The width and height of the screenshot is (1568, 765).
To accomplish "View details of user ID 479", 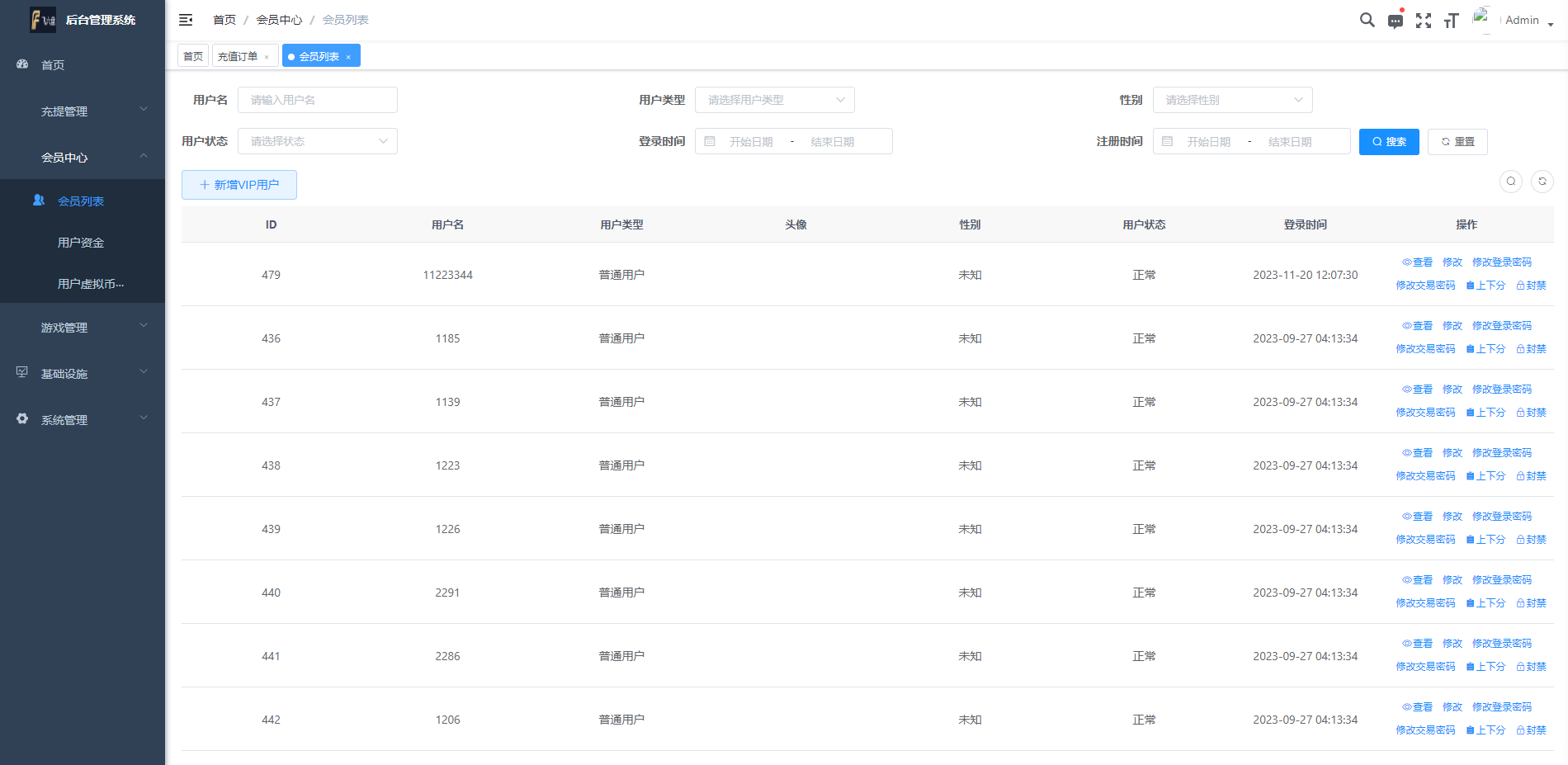I will 1417,262.
